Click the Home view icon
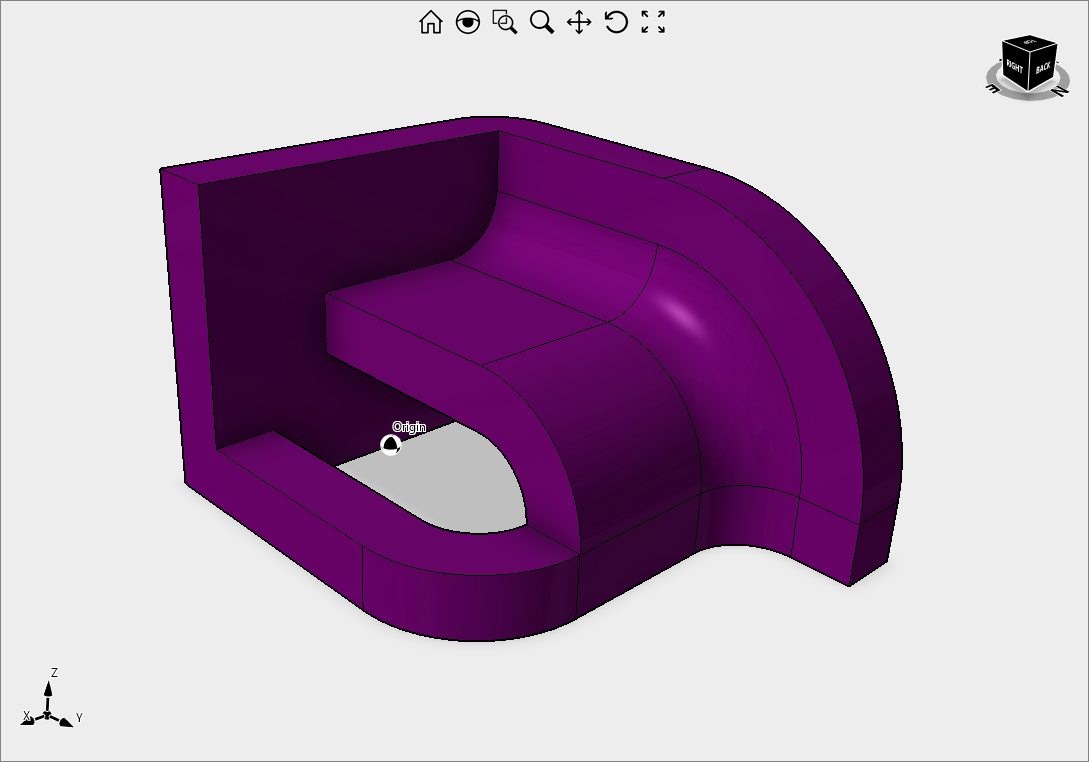1089x762 pixels. tap(430, 22)
